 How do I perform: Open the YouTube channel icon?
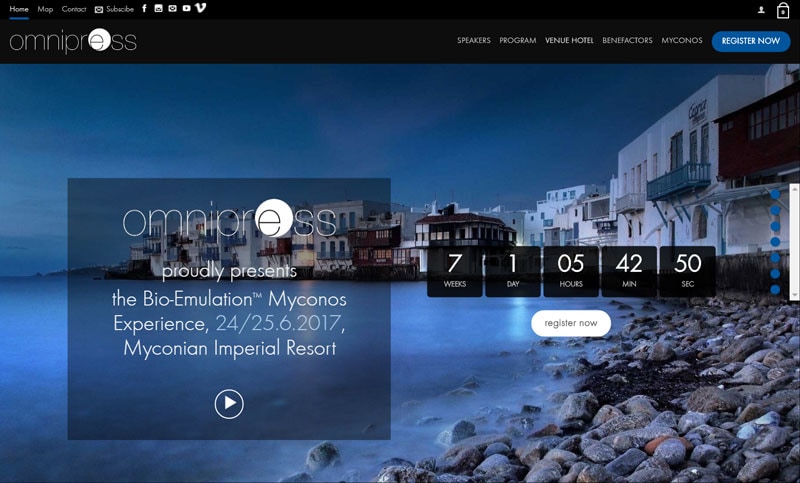pyautogui.click(x=186, y=8)
